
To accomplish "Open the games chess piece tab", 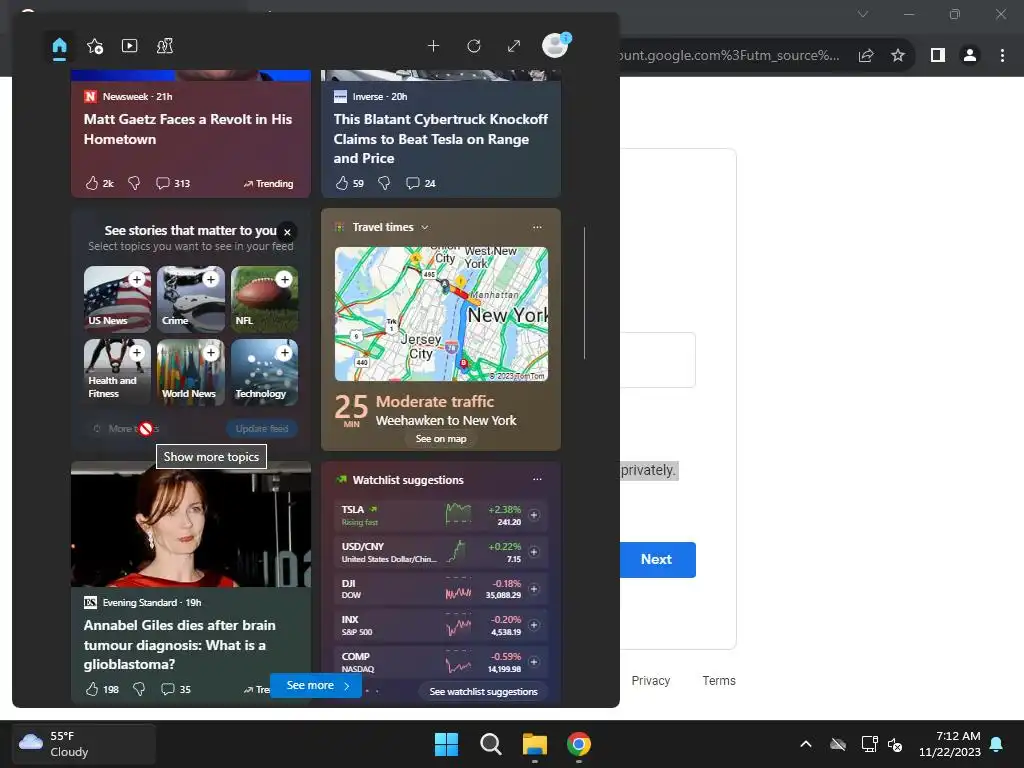I will click(x=165, y=46).
